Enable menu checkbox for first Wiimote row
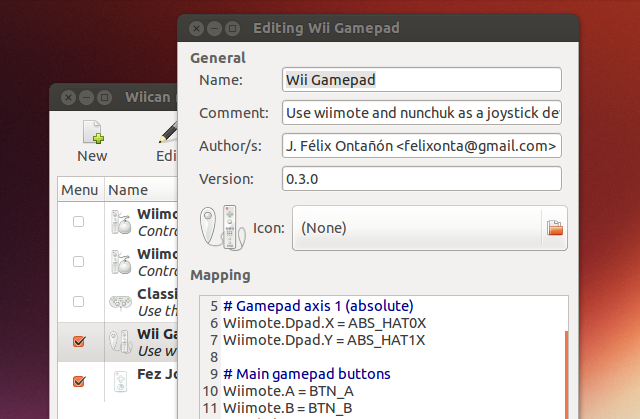Screen dimensions: 640x419 (78, 222)
